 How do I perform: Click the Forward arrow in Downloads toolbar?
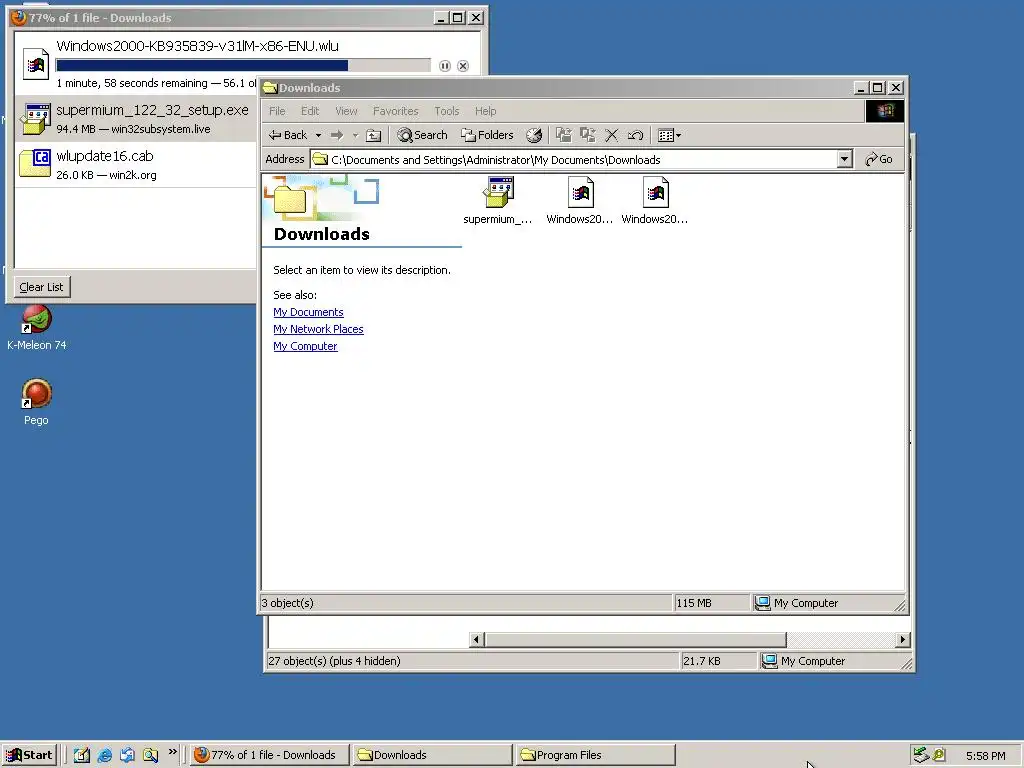[337, 135]
